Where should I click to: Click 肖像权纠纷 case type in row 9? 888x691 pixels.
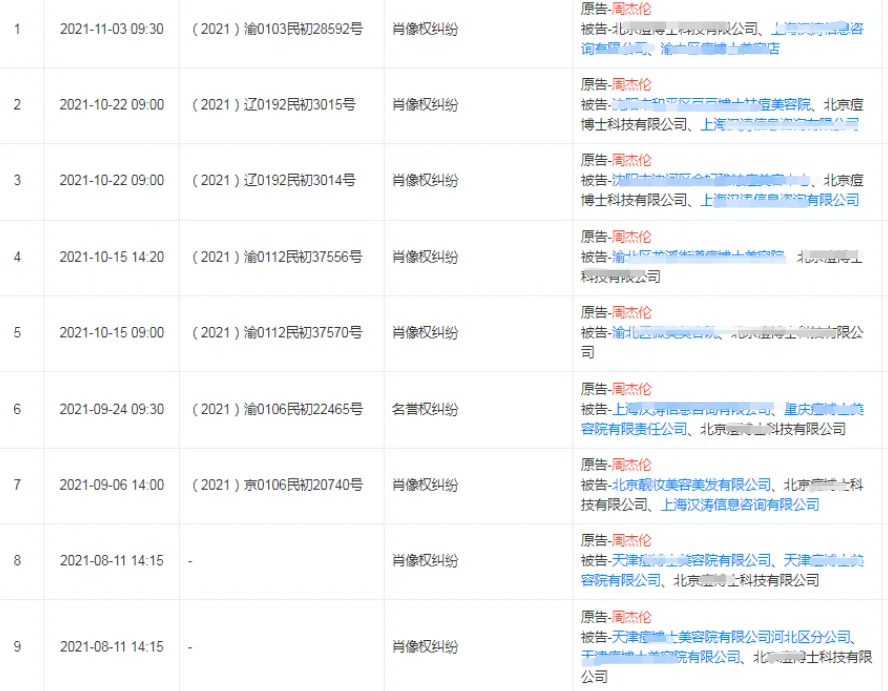pos(425,646)
